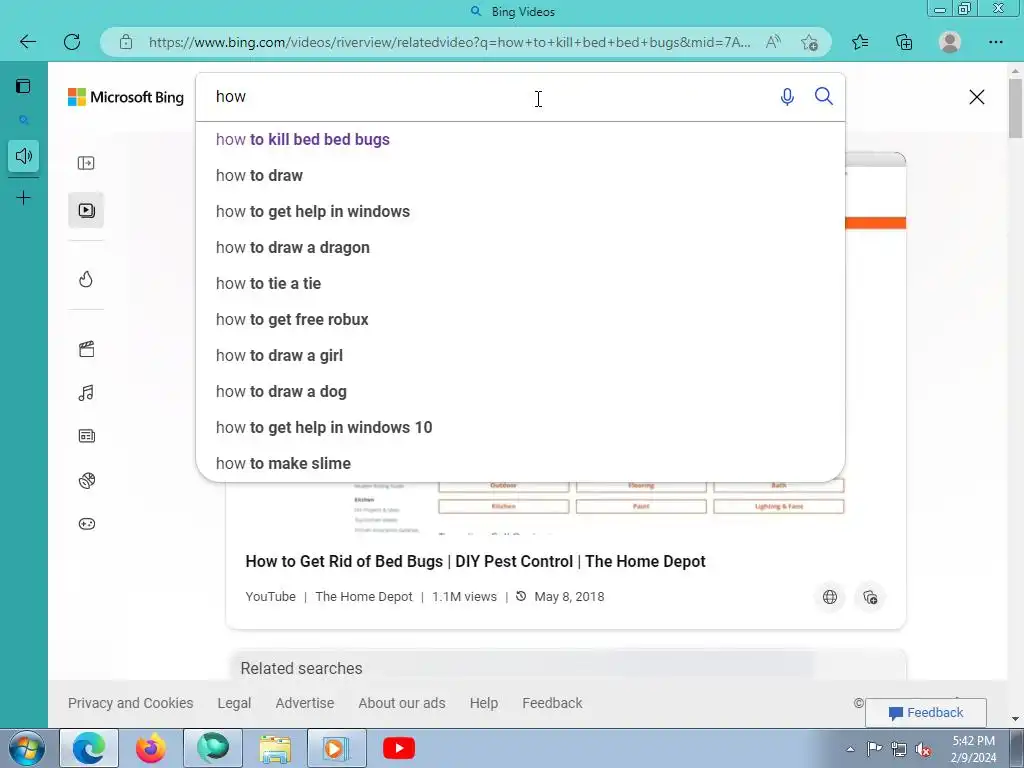The width and height of the screenshot is (1024, 768).
Task: Open File Explorer taskbar icon
Action: (276, 748)
